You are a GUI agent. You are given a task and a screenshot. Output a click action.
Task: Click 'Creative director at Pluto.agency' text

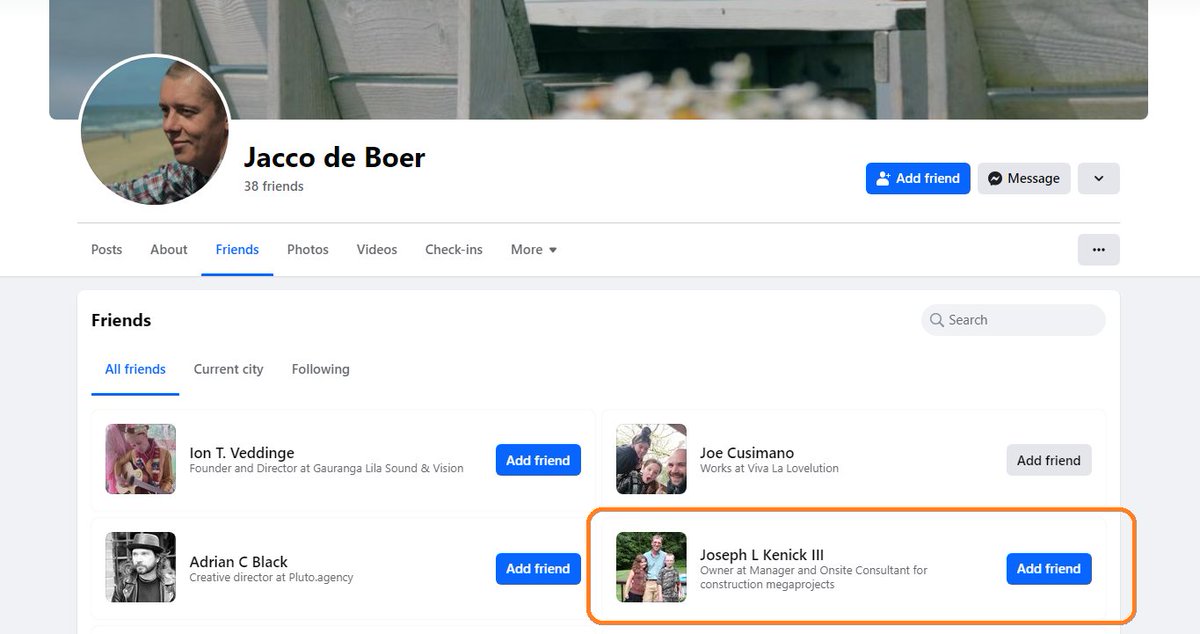click(272, 577)
